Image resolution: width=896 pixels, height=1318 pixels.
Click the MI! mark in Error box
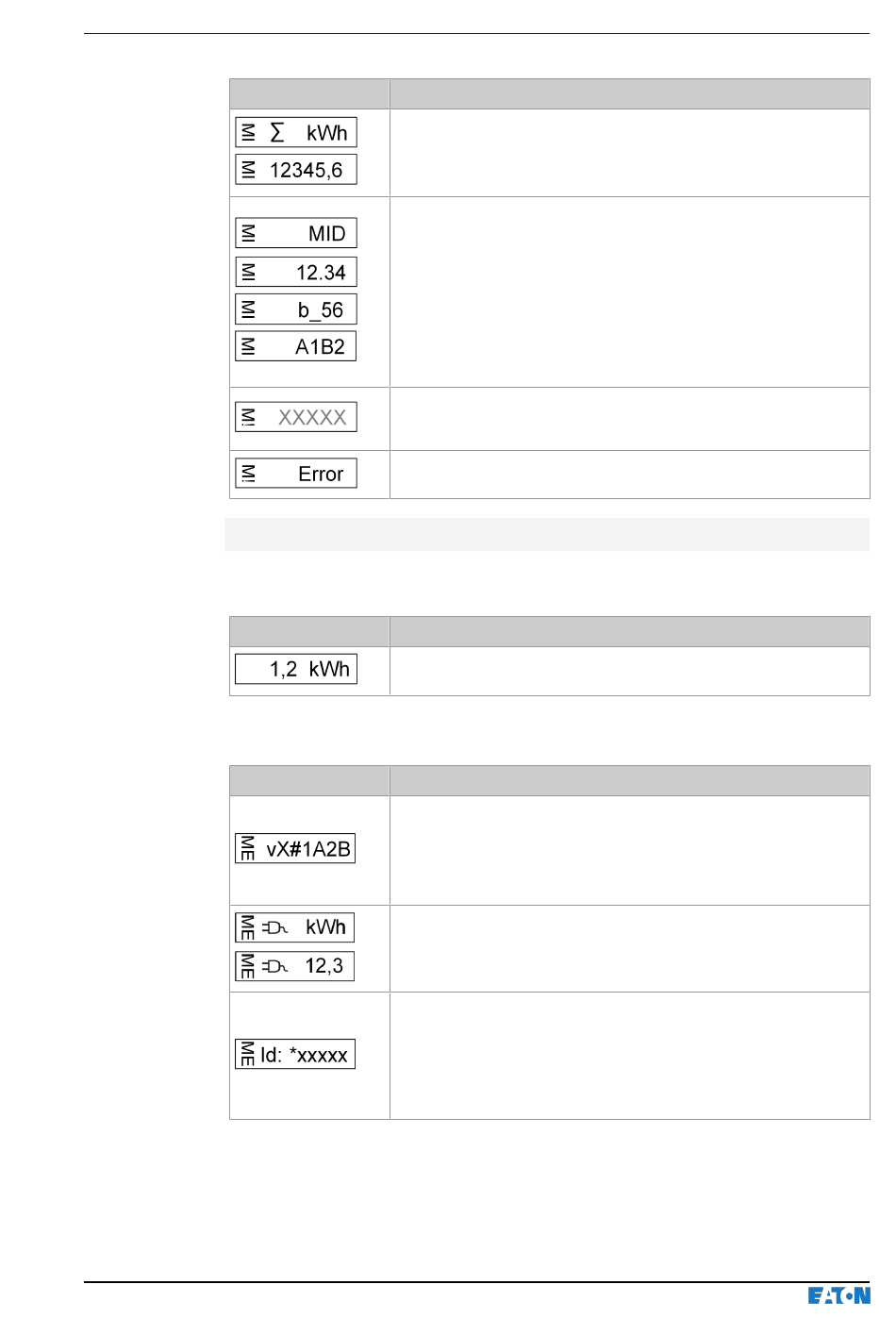coord(248,473)
